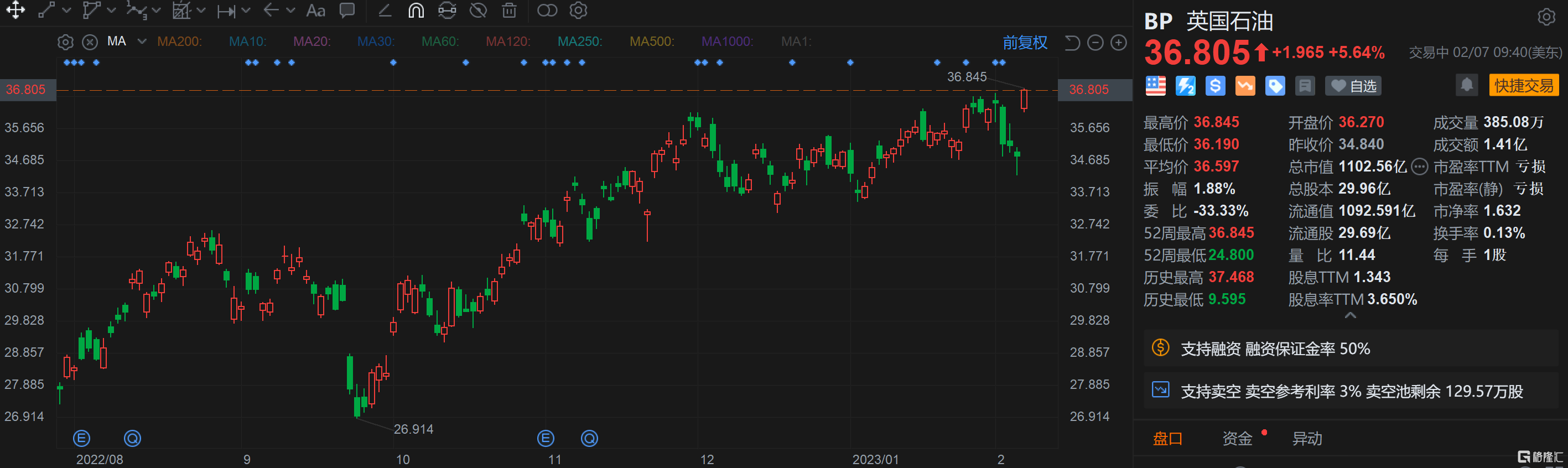1568x468 pixels.
Task: Switch to the 盘口 tab
Action: (x=1167, y=438)
